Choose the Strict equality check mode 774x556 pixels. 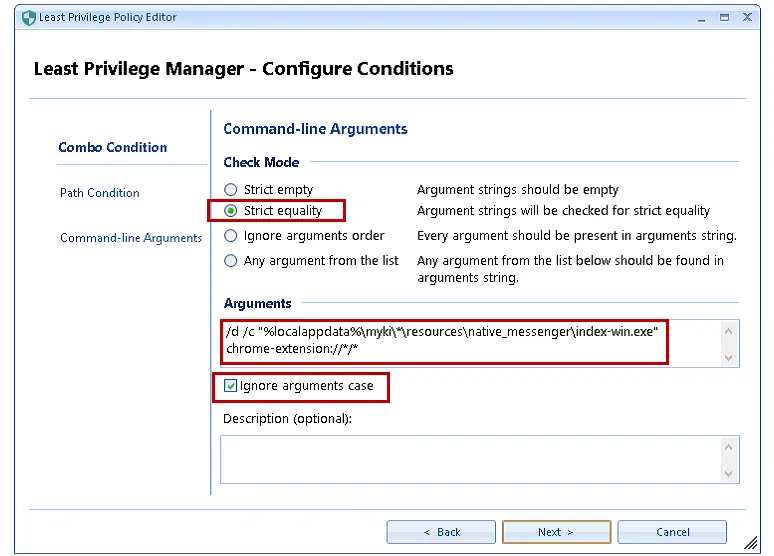(x=231, y=211)
